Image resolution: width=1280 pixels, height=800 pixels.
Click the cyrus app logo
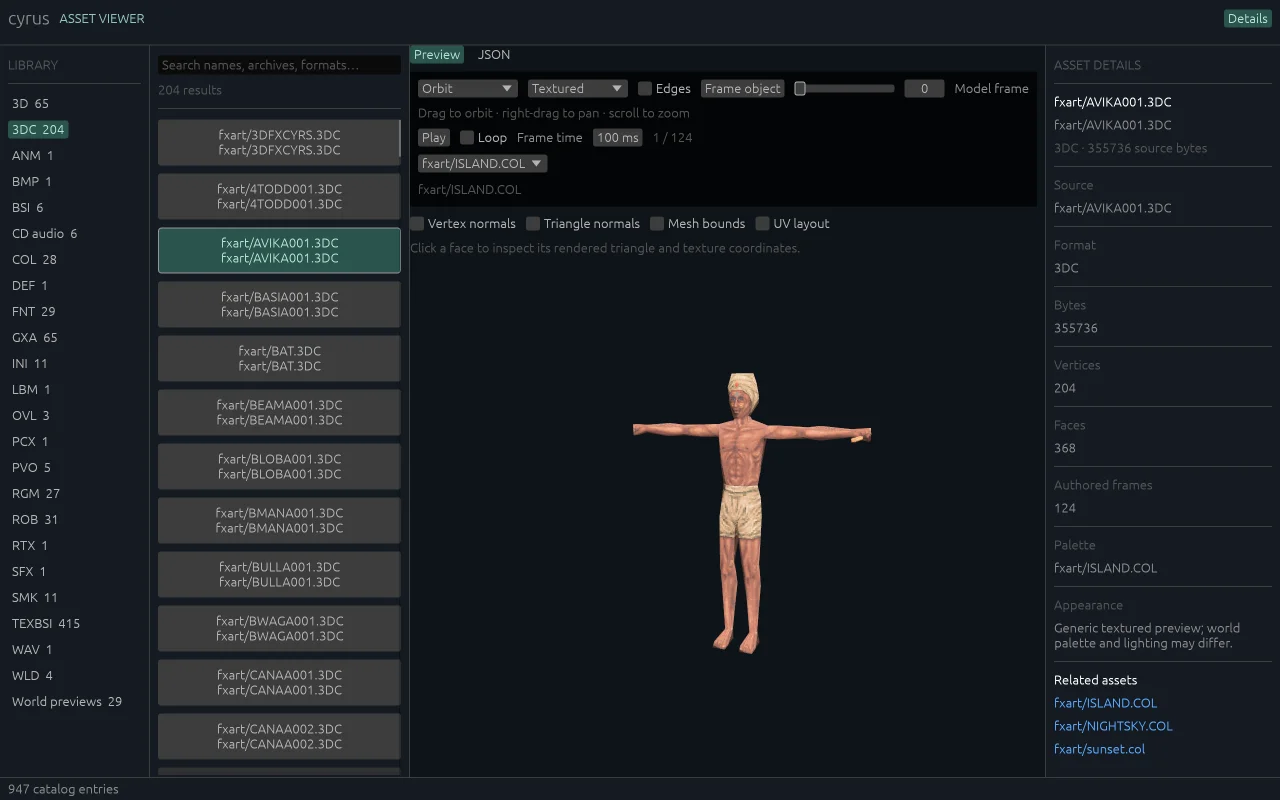[x=28, y=19]
